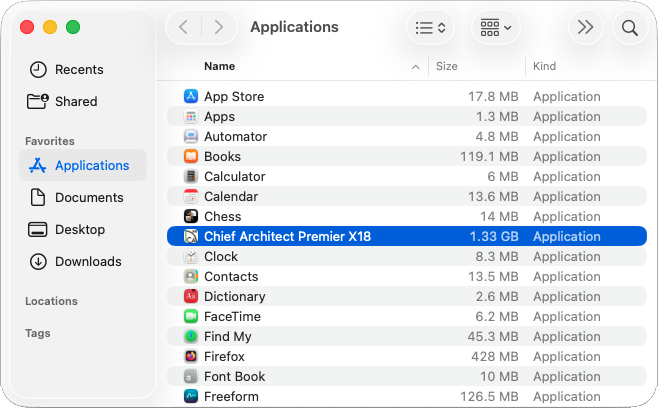Screen dimensions: 658x408
Task: Click the Freeform app icon
Action: [191, 396]
